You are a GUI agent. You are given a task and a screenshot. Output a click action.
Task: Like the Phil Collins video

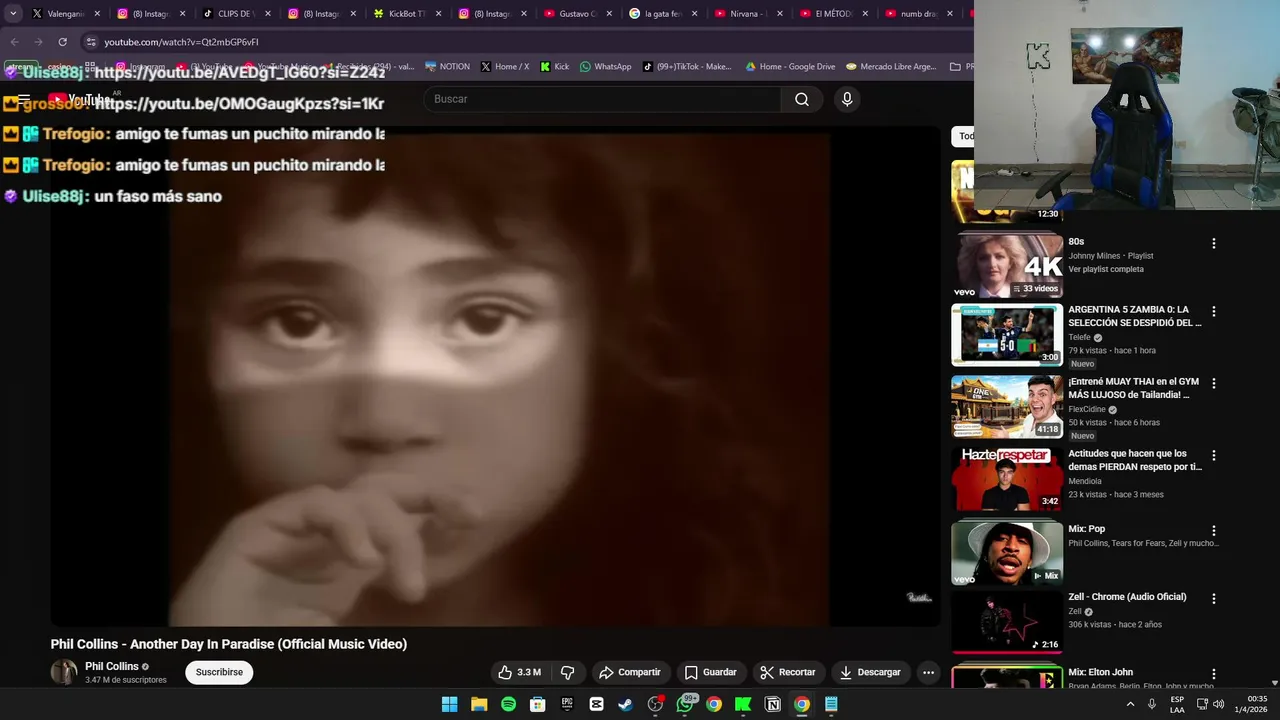pyautogui.click(x=520, y=672)
